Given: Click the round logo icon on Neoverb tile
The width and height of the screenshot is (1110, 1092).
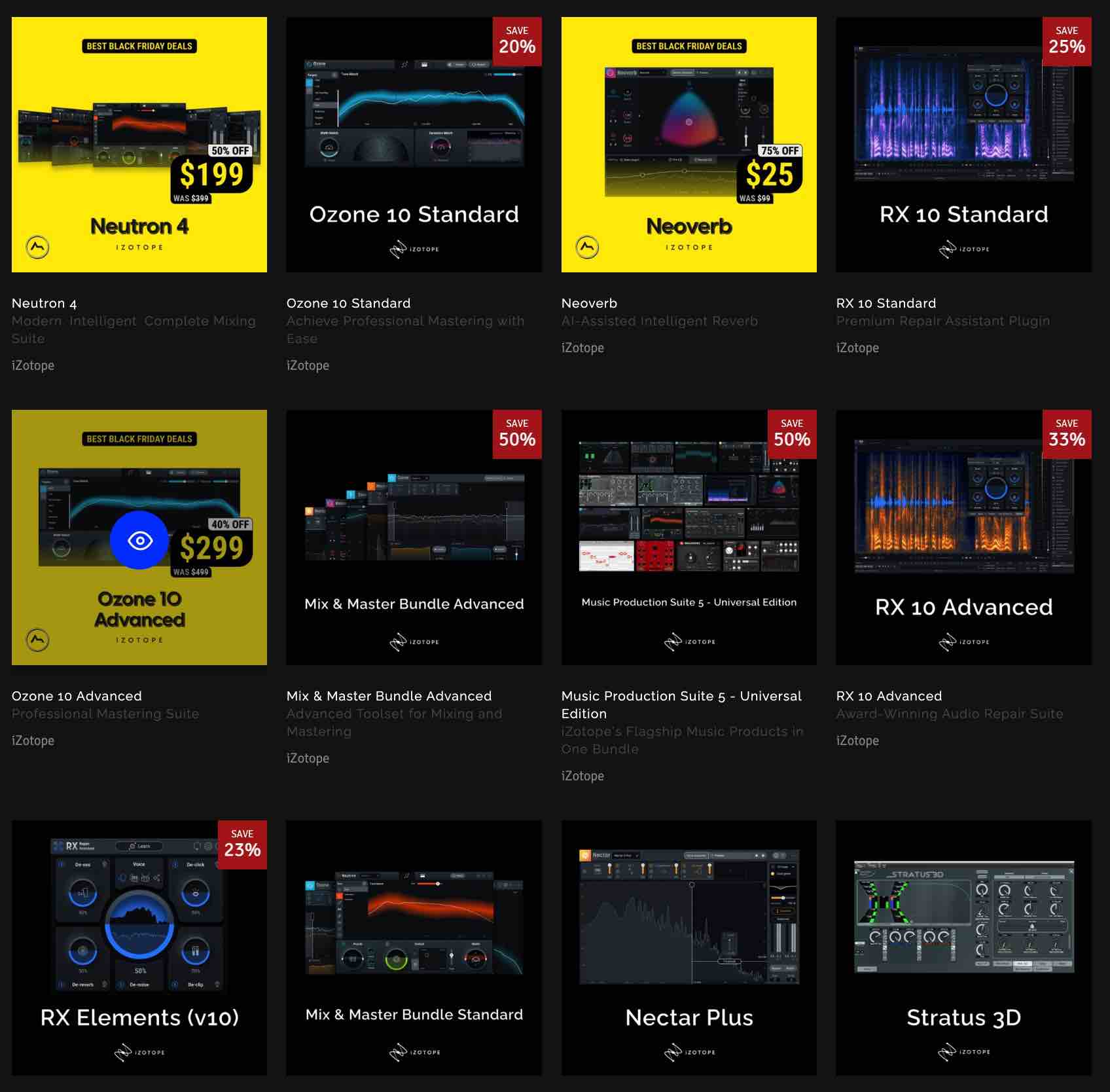Looking at the screenshot, I should (587, 247).
